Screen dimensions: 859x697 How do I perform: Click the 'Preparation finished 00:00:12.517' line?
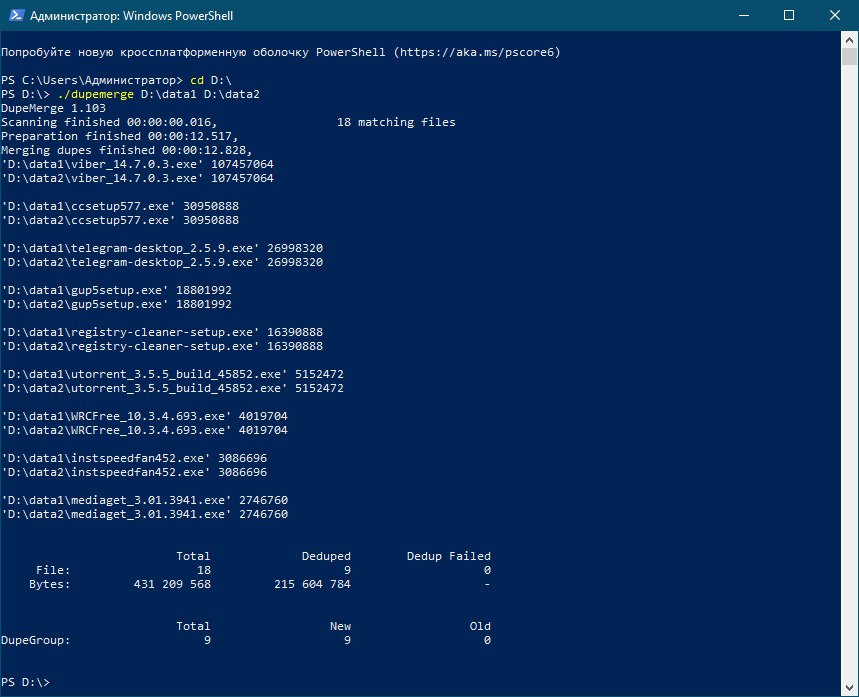coord(119,136)
